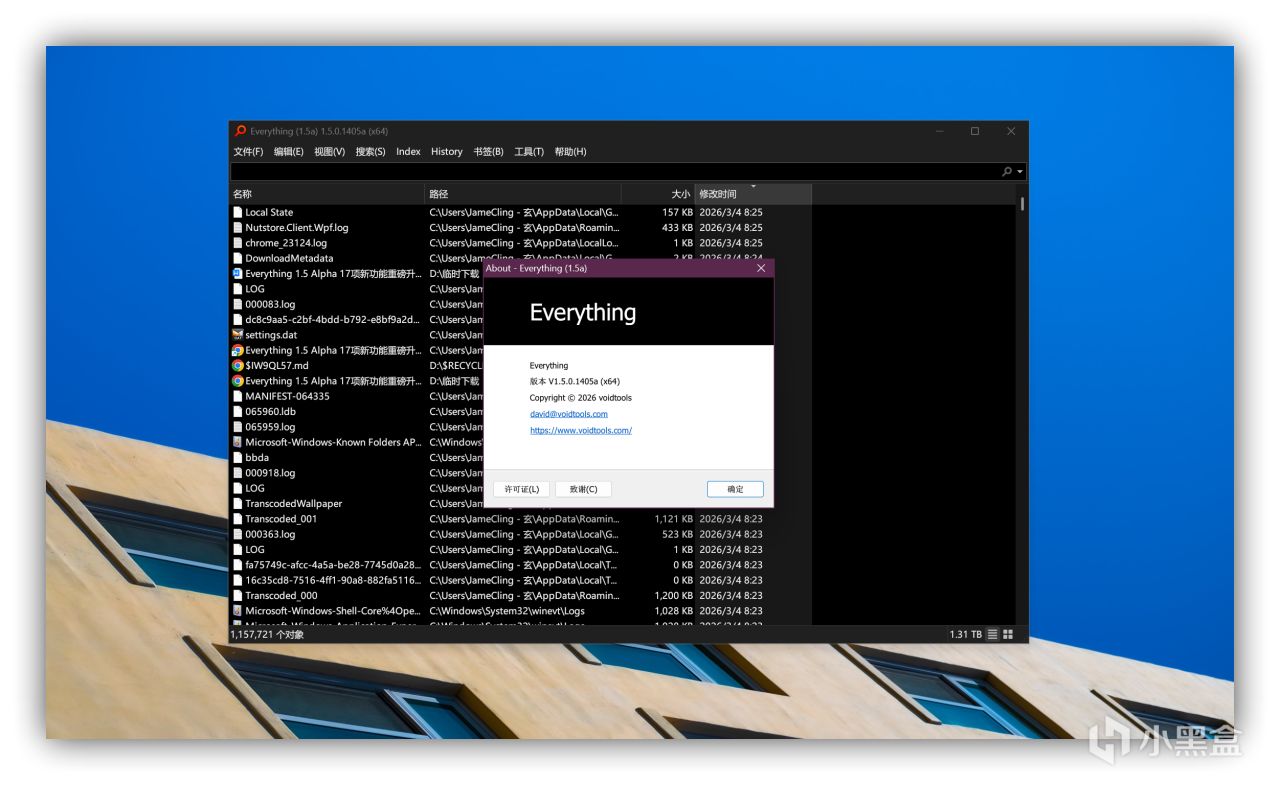The image size is (1280, 785).
Task: Open the History menu
Action: click(x=447, y=152)
